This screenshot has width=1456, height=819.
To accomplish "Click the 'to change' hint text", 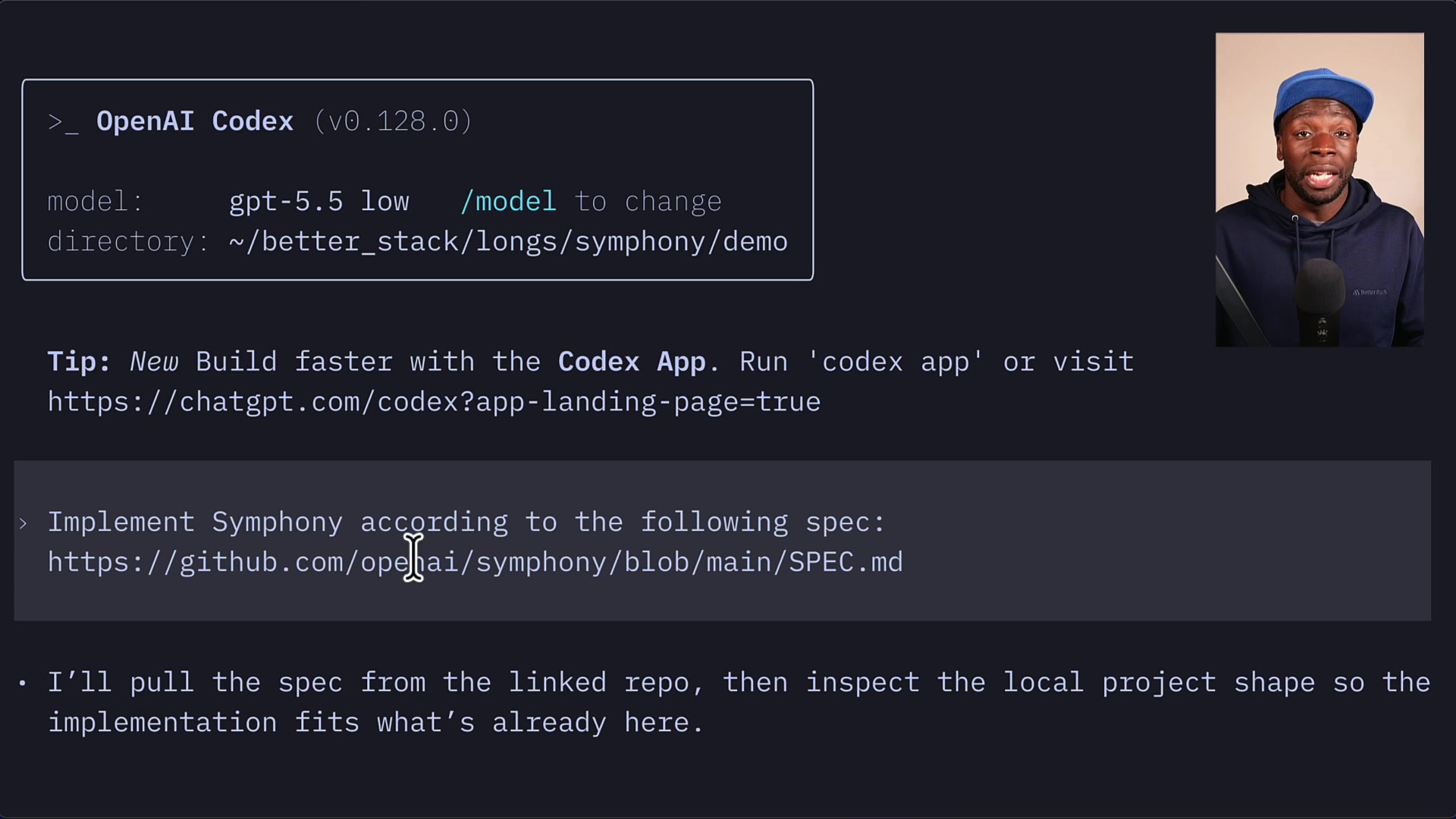I will point(648,202).
